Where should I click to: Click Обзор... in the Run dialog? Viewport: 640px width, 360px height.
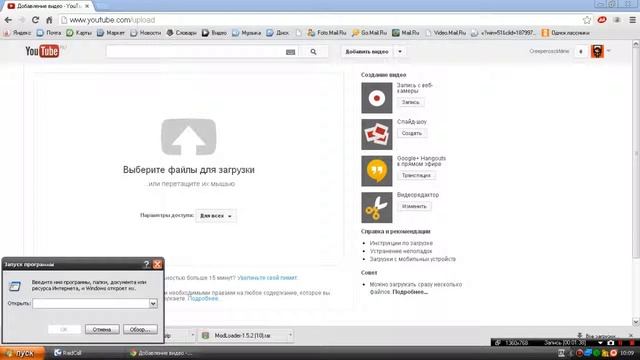click(140, 329)
